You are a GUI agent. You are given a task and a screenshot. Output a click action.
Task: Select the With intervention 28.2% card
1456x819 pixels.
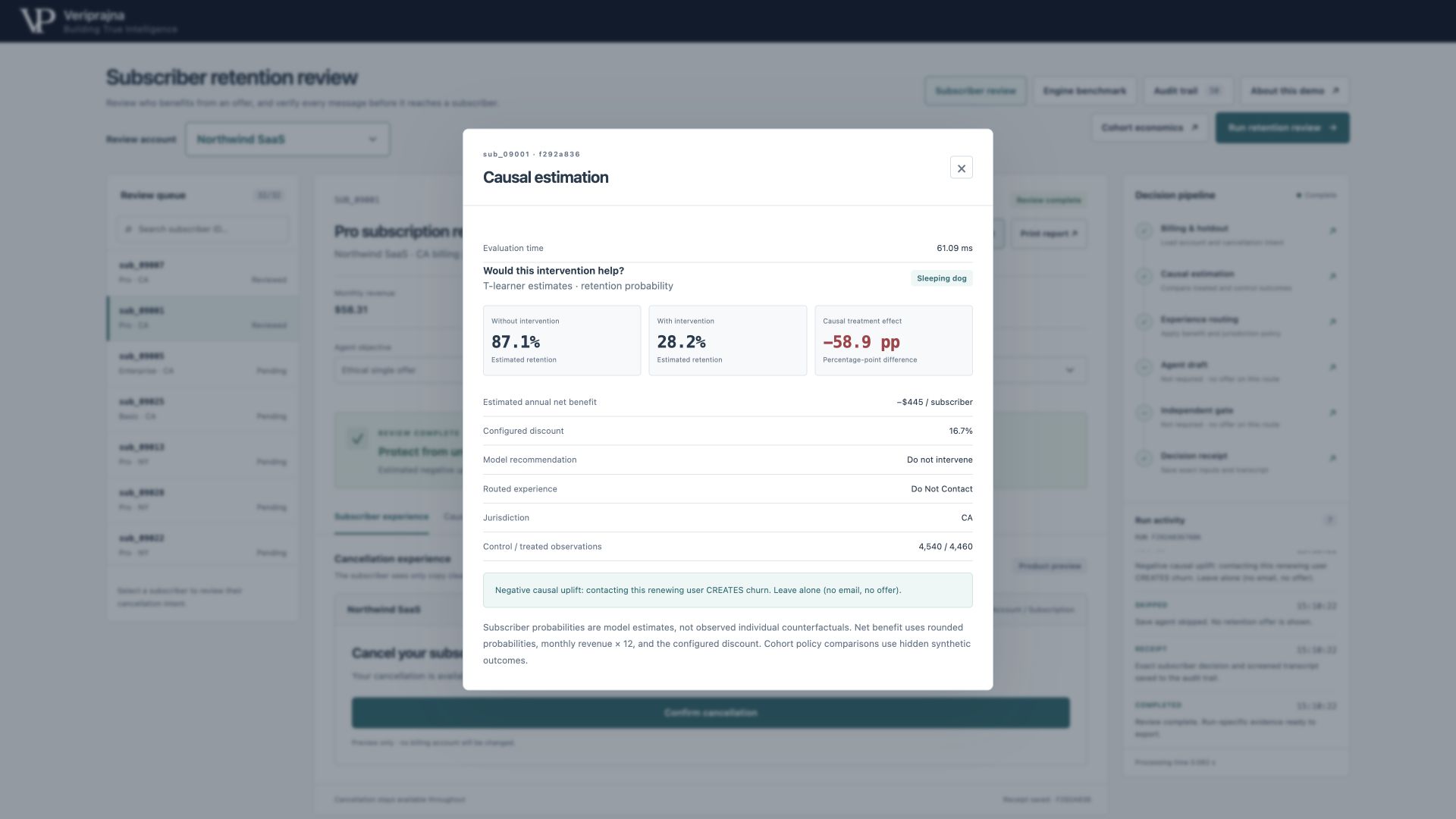pos(727,340)
